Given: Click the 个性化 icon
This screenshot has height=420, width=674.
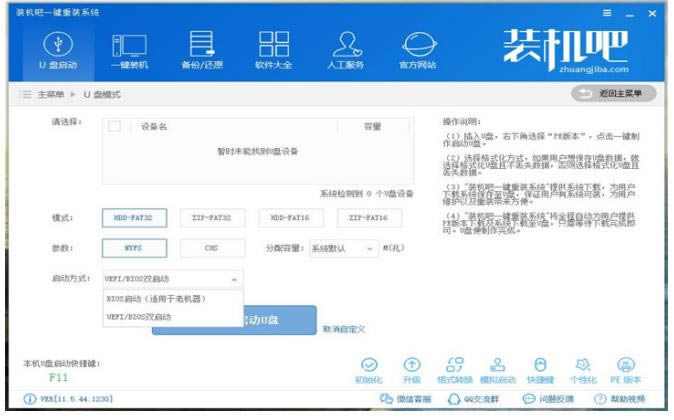Looking at the screenshot, I should coord(583,371).
